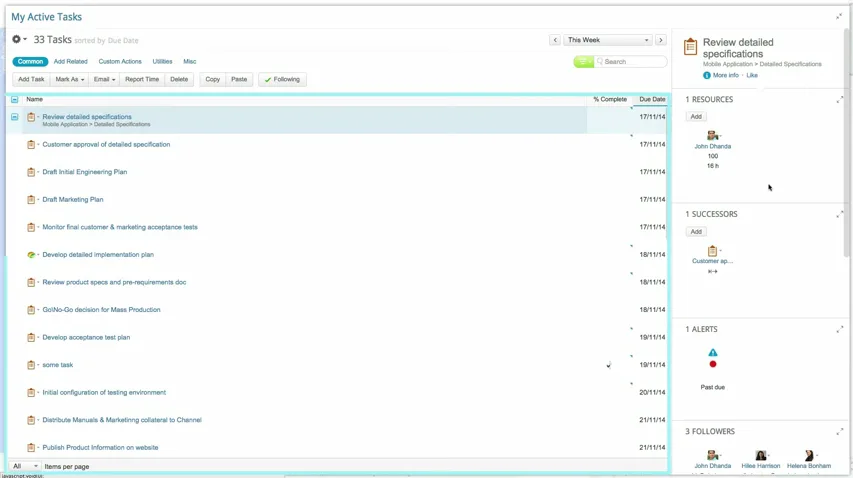
Task: Click the Delete button
Action: pos(179,79)
